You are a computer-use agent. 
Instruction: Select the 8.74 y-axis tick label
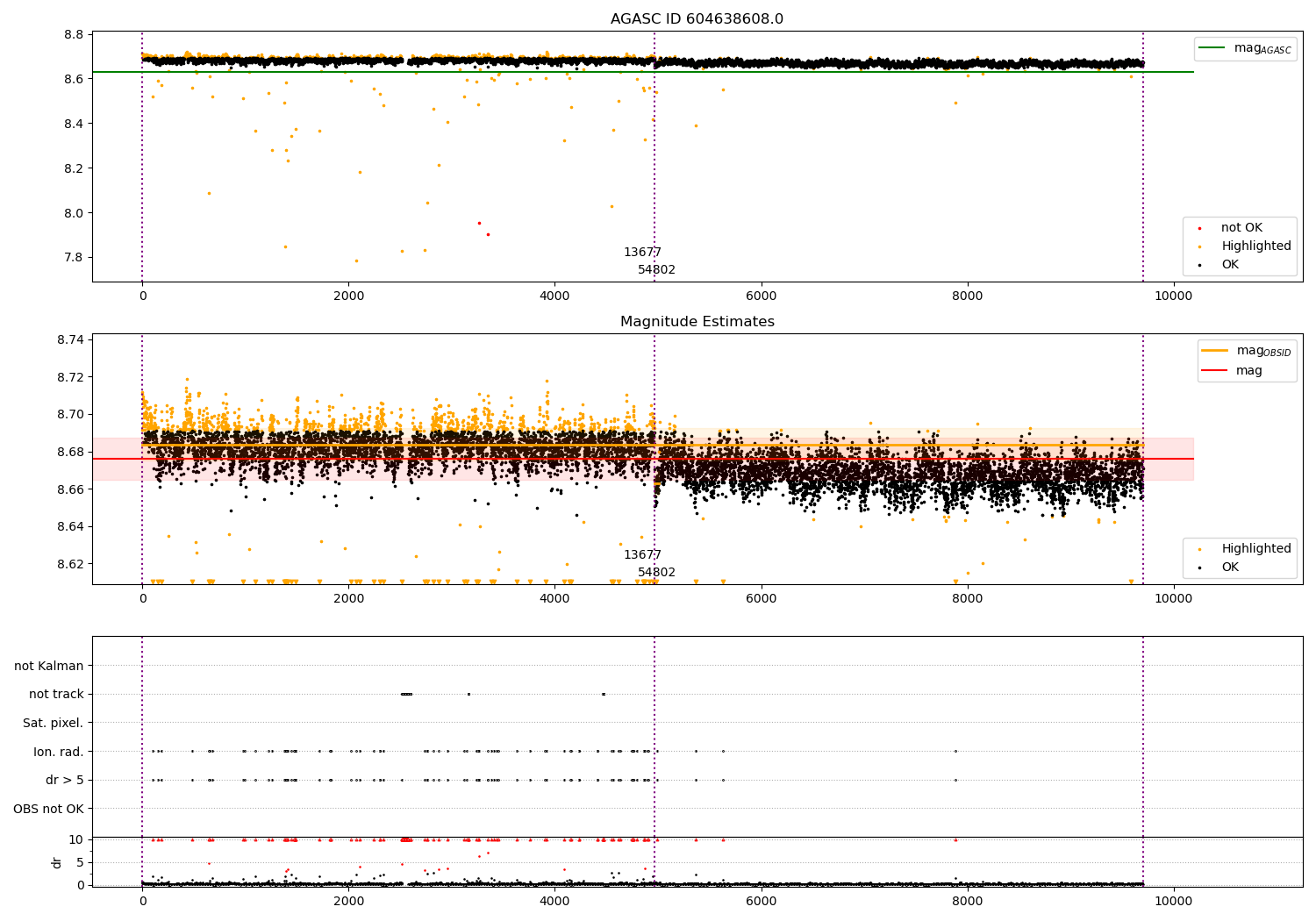pos(70,339)
